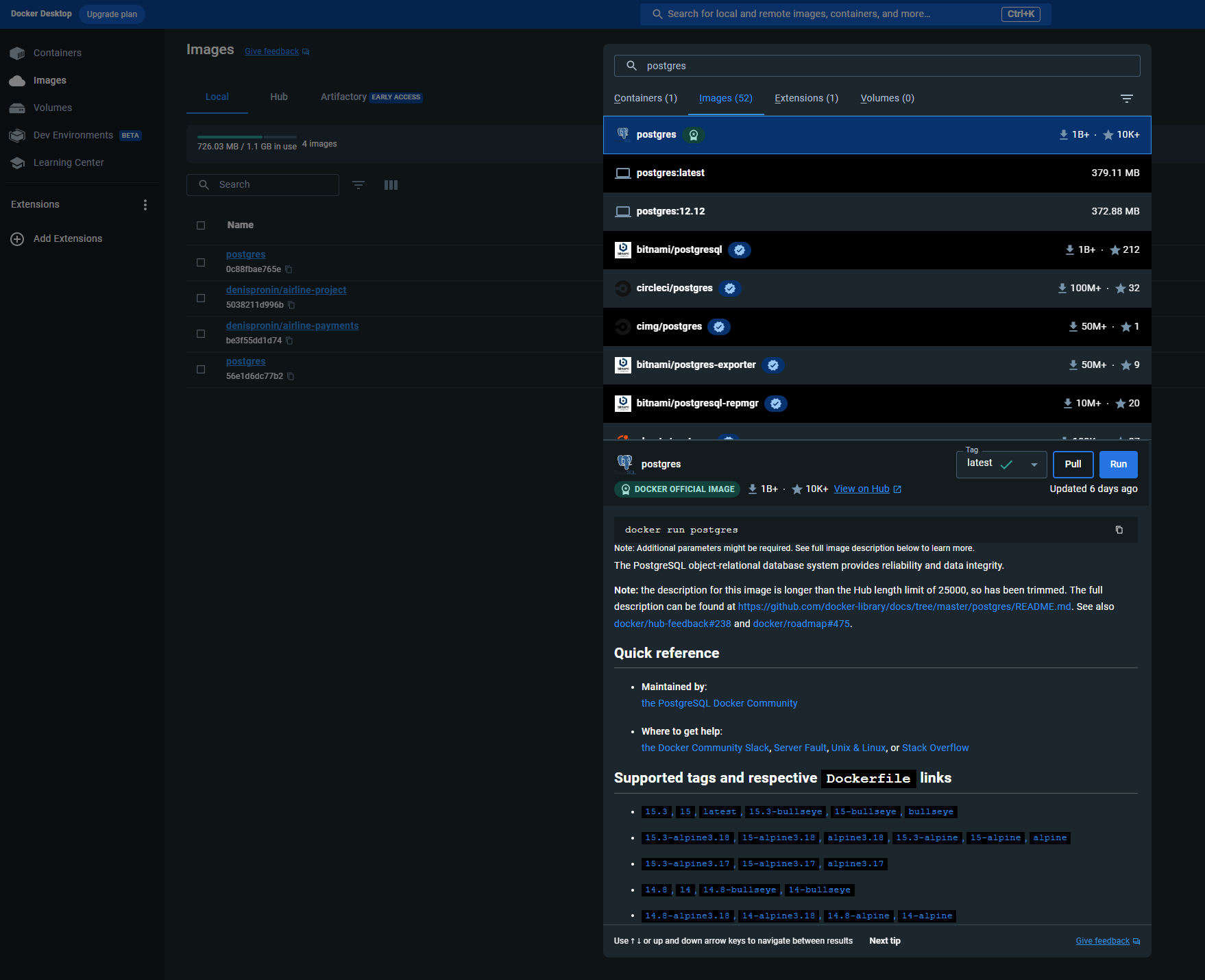Open the Dev Environments icon in sidebar
Viewport: 1205px width, 980px height.
pos(17,136)
